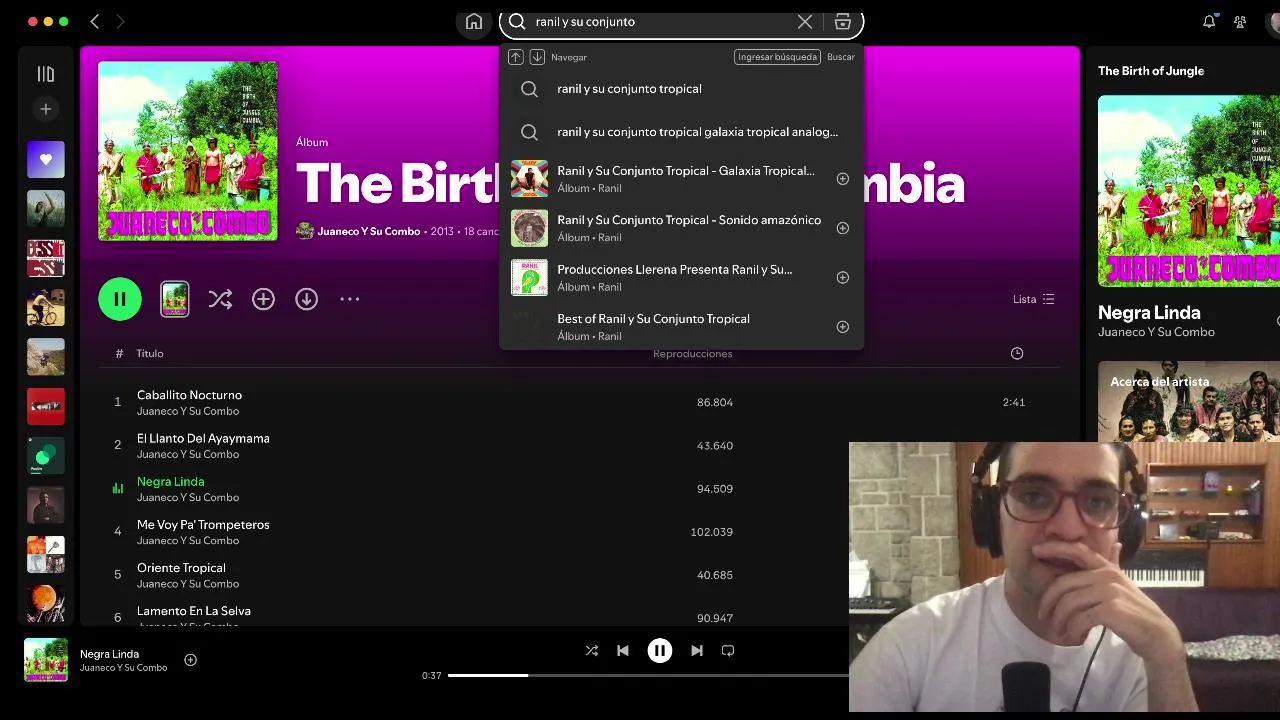The width and height of the screenshot is (1280, 720).
Task: Navigate forward with the right chevron
Action: pos(120,21)
